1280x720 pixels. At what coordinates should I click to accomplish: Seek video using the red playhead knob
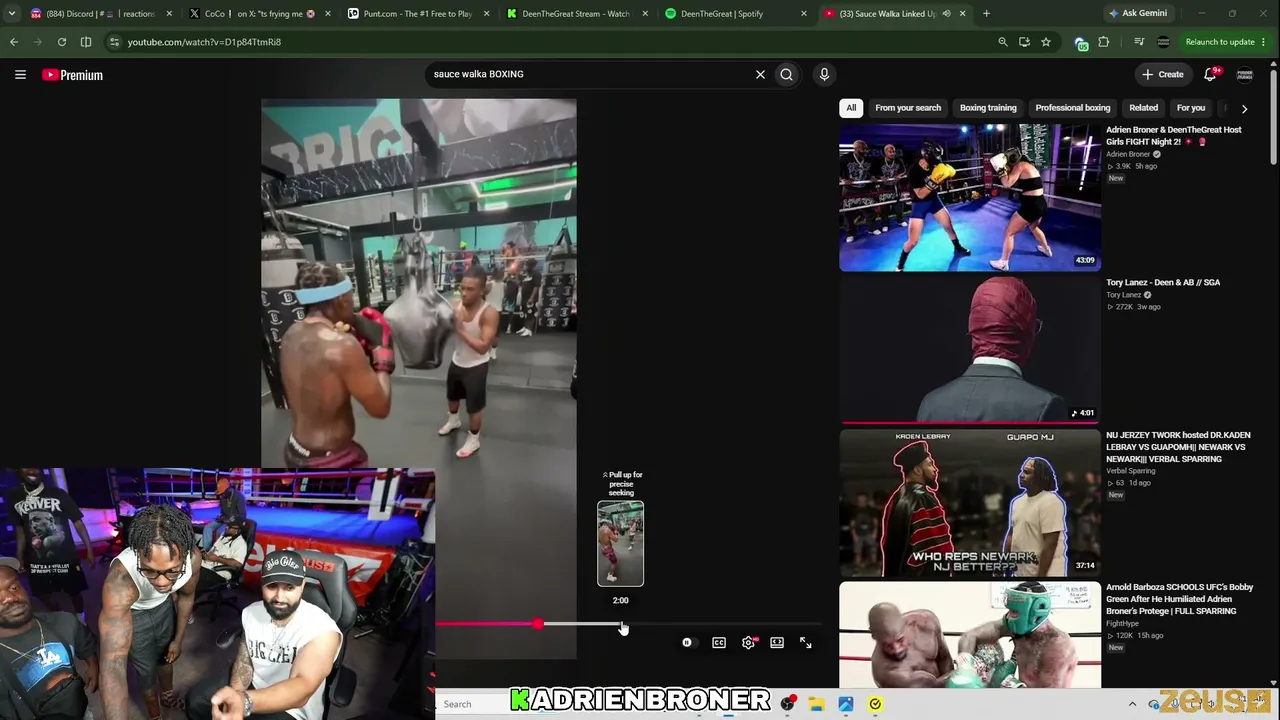tap(538, 624)
